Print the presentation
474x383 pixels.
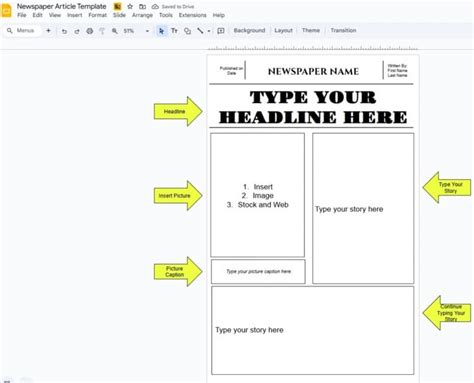(x=89, y=31)
